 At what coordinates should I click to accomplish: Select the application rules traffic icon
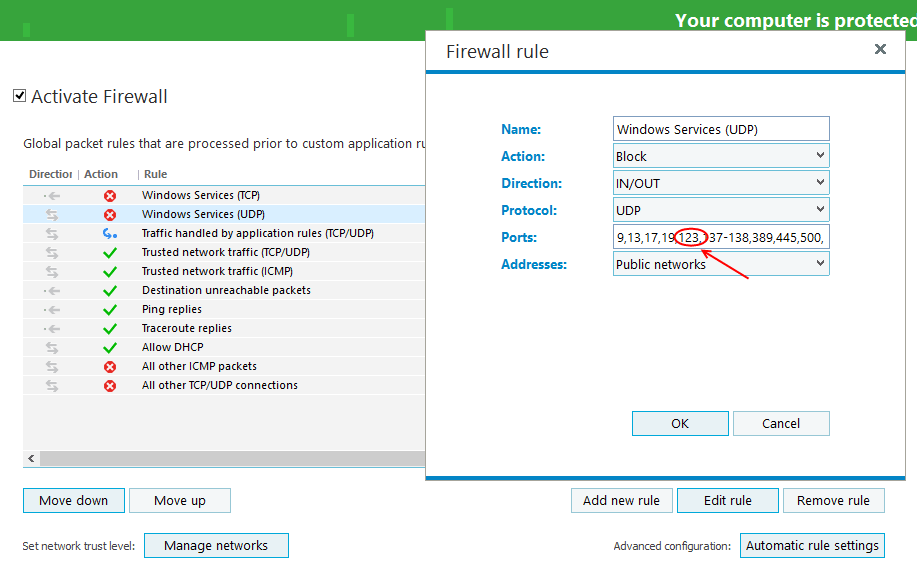point(110,233)
